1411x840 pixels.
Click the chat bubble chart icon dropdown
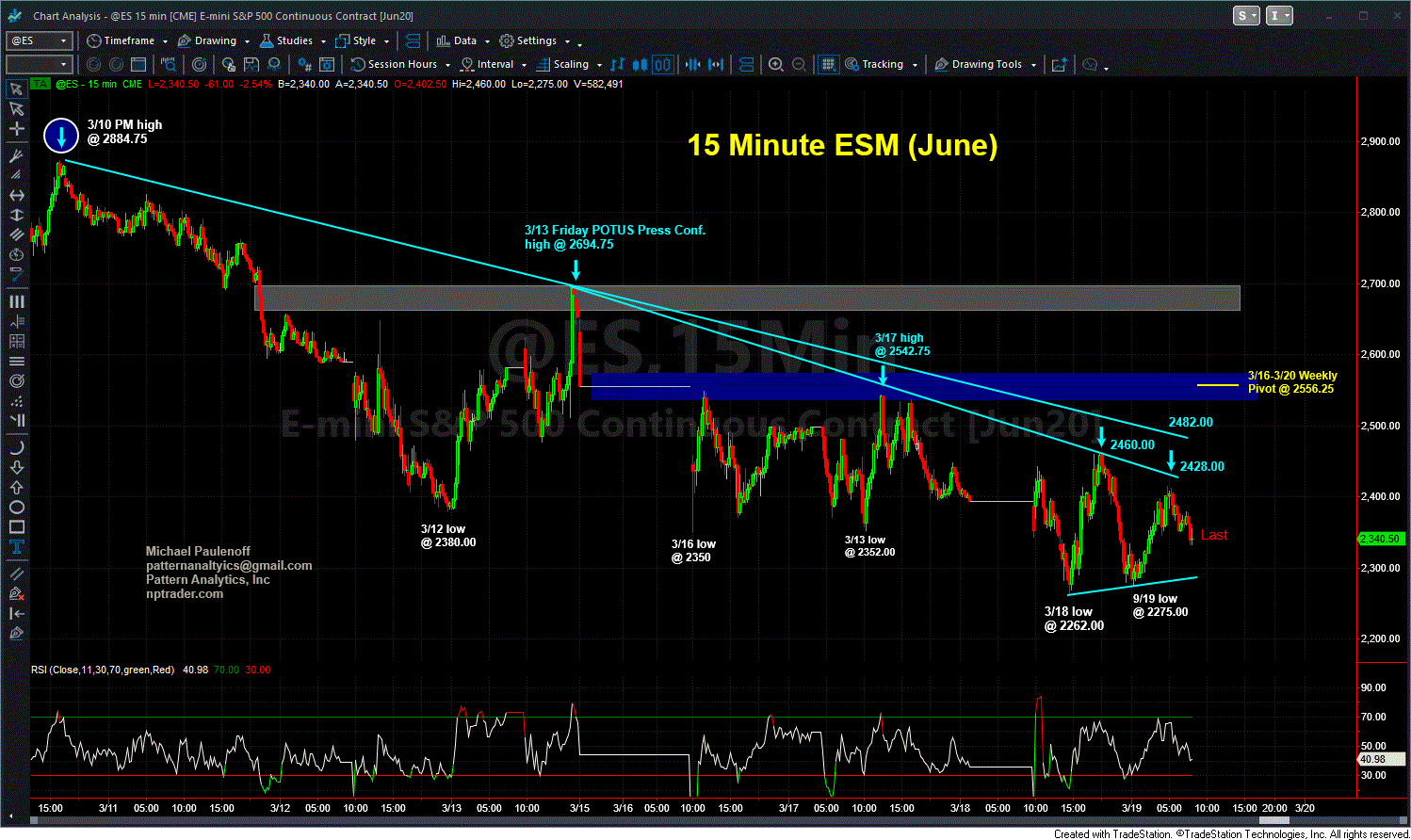click(x=1095, y=65)
